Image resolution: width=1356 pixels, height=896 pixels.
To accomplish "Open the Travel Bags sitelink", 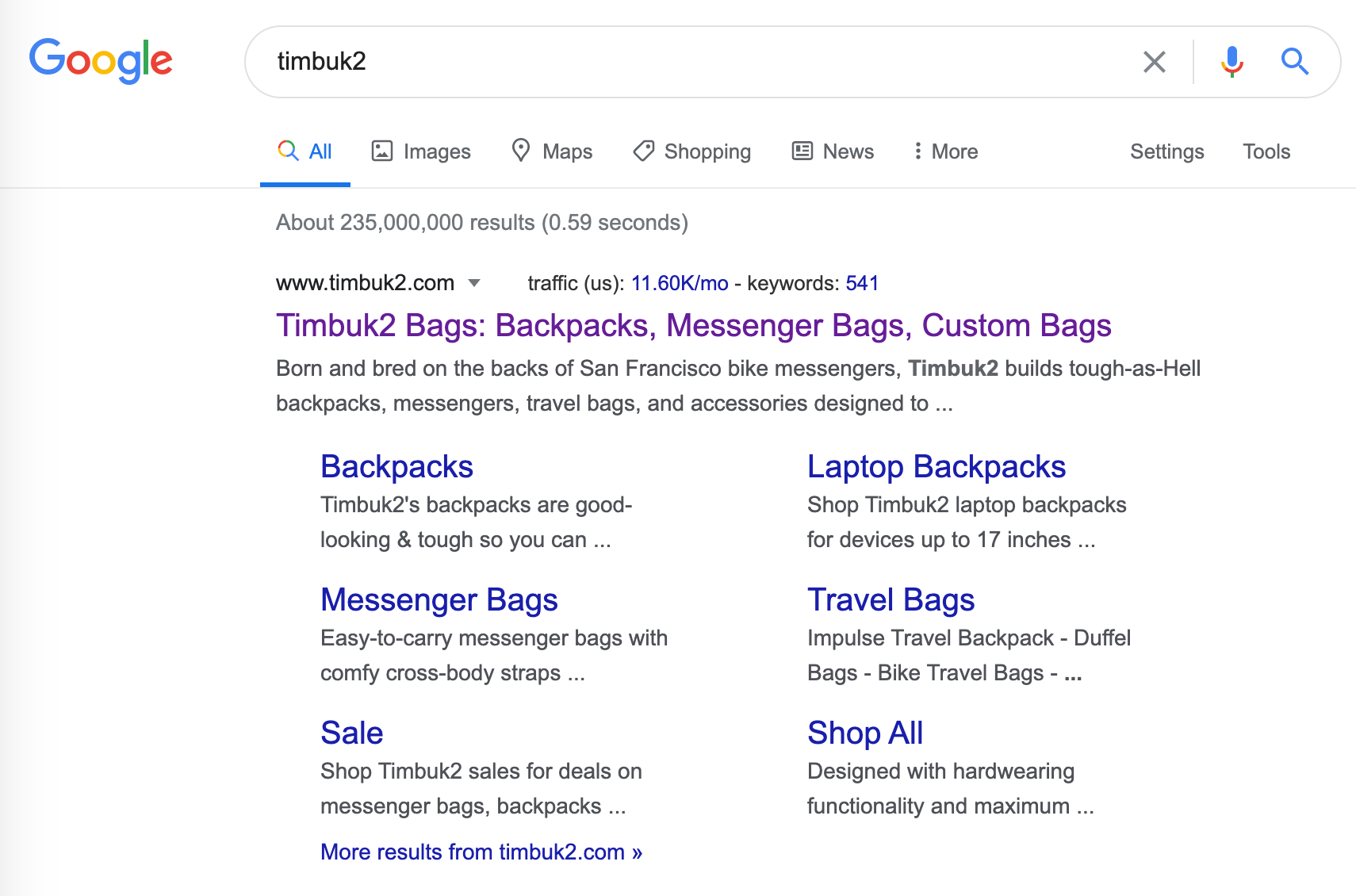I will (891, 600).
